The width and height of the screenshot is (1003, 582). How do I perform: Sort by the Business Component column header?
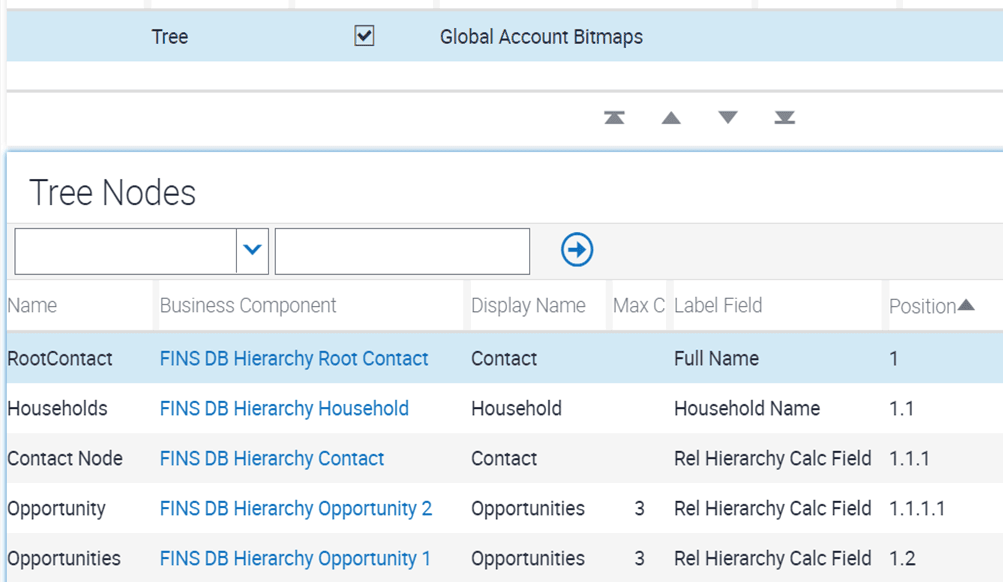point(248,306)
